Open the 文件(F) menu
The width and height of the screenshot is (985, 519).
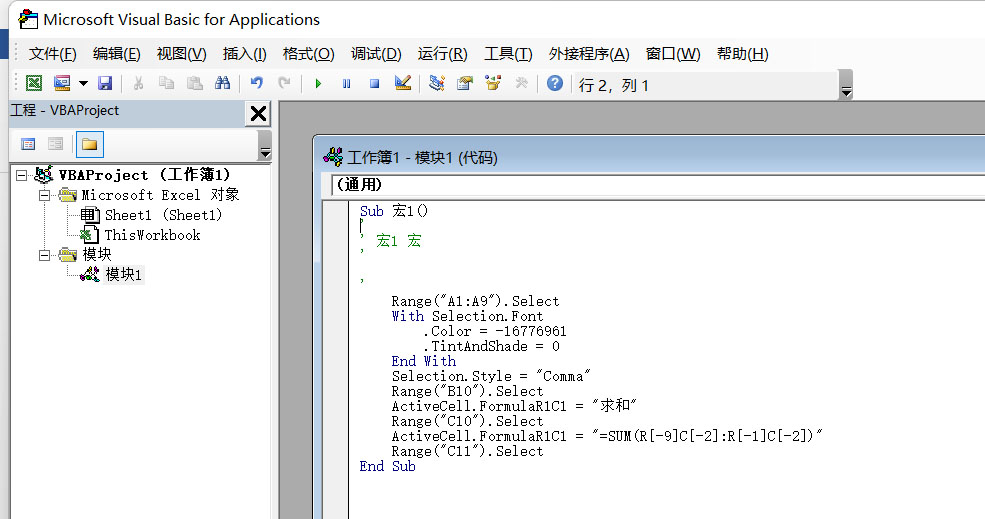(52, 54)
